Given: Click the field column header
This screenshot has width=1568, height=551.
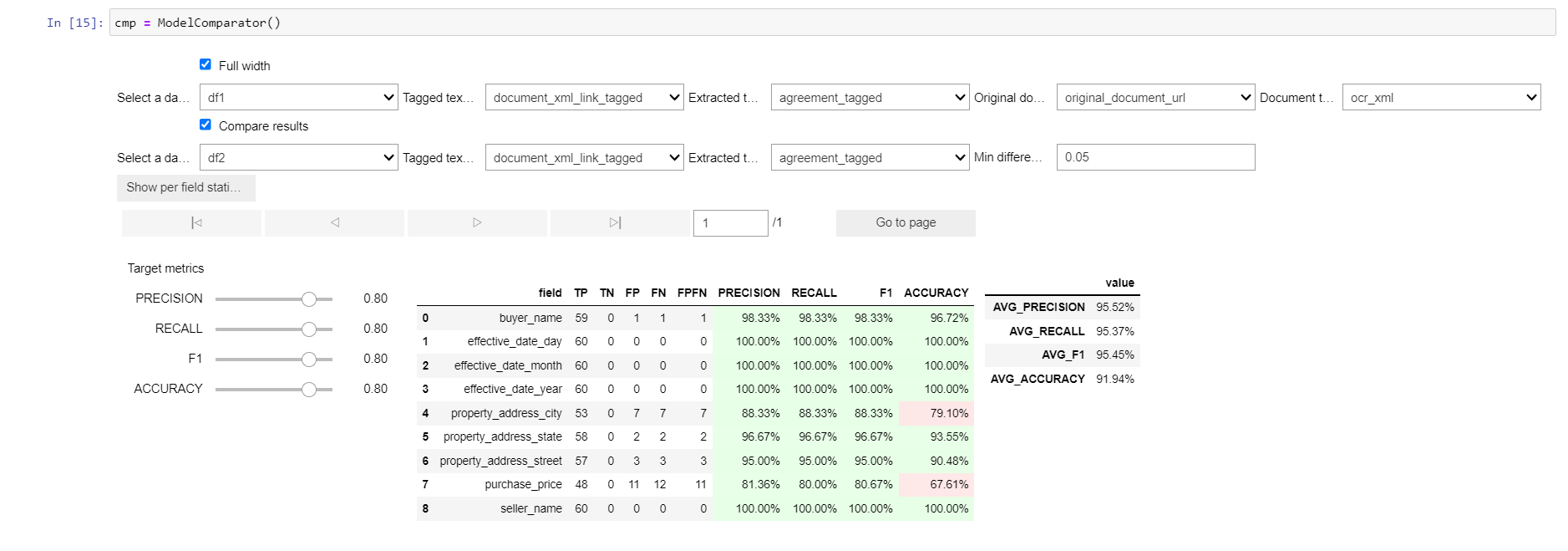Looking at the screenshot, I should pos(551,293).
